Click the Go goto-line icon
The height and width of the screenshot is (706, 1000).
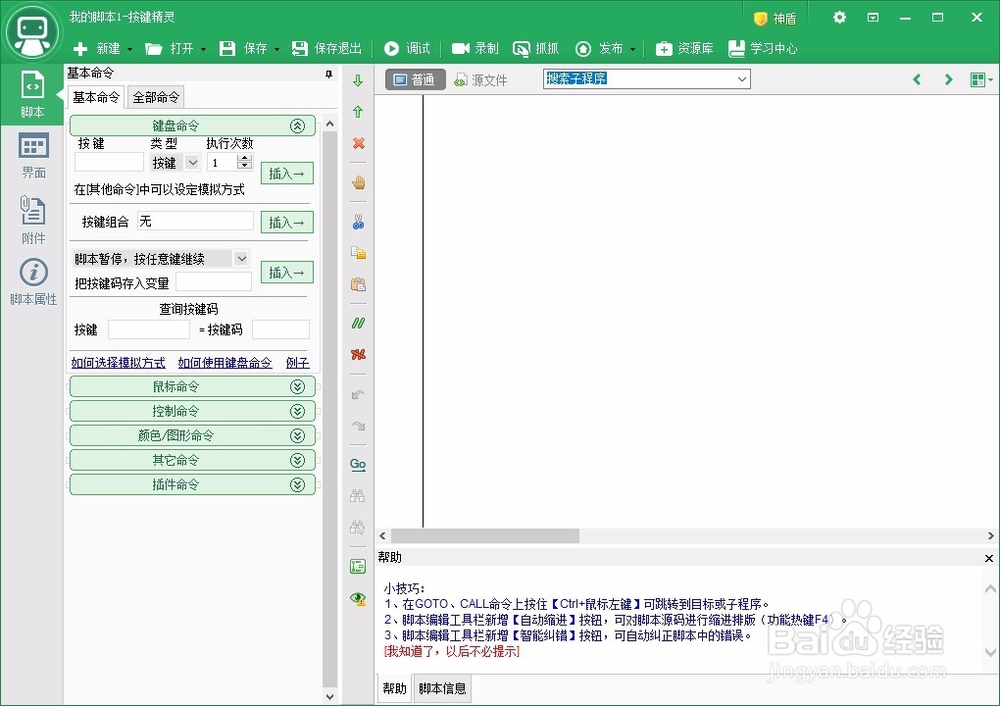pyautogui.click(x=357, y=463)
